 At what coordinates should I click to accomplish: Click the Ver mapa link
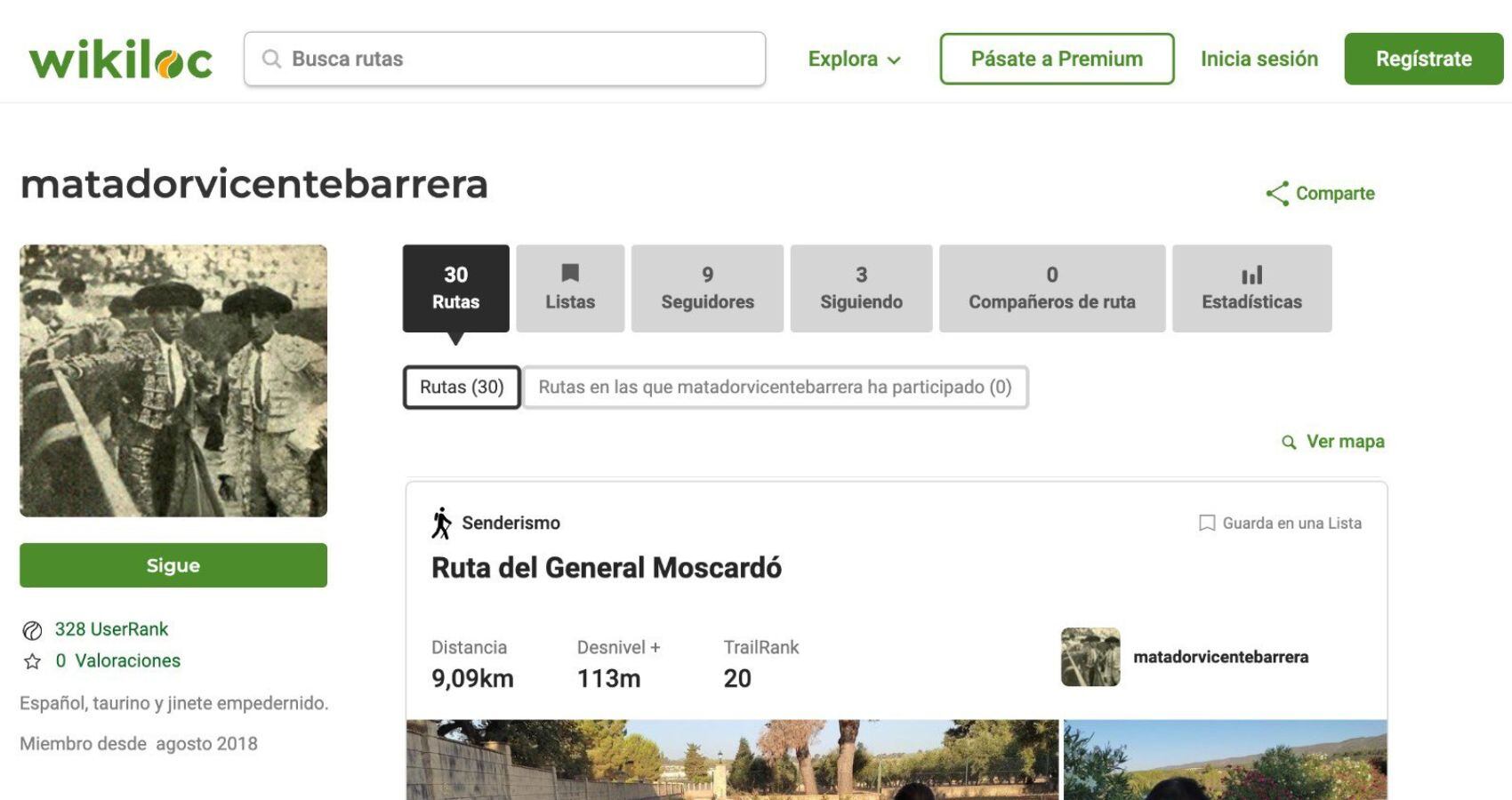(x=1345, y=442)
